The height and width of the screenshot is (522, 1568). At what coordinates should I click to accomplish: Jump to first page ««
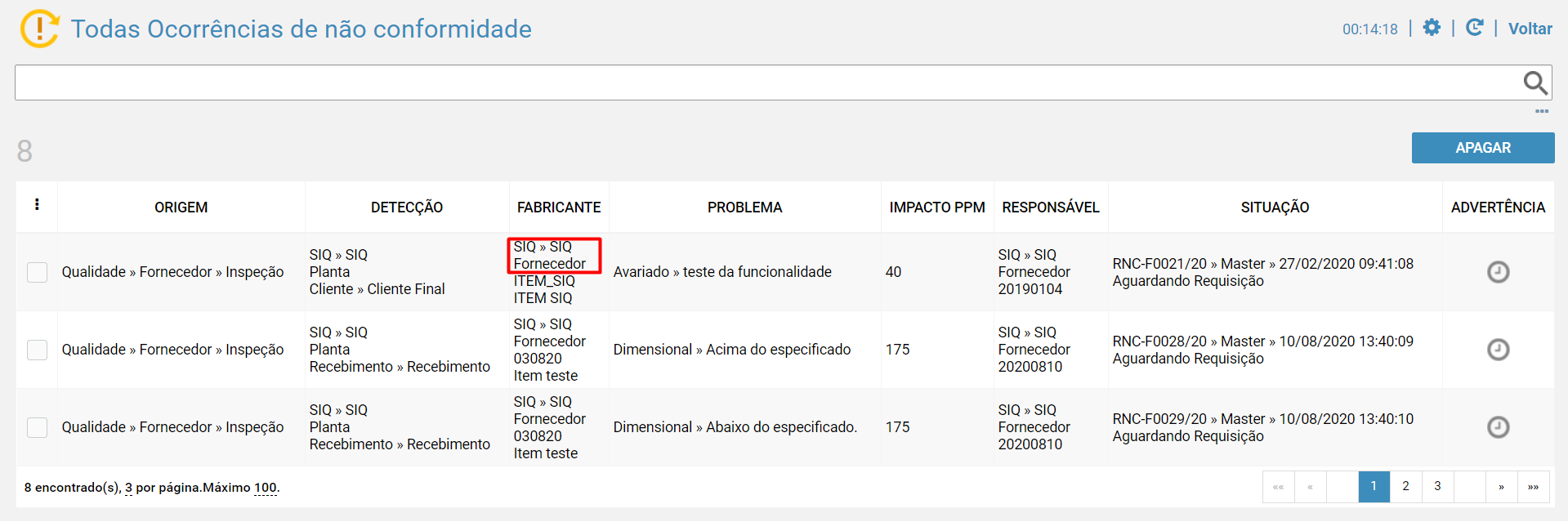(1278, 486)
